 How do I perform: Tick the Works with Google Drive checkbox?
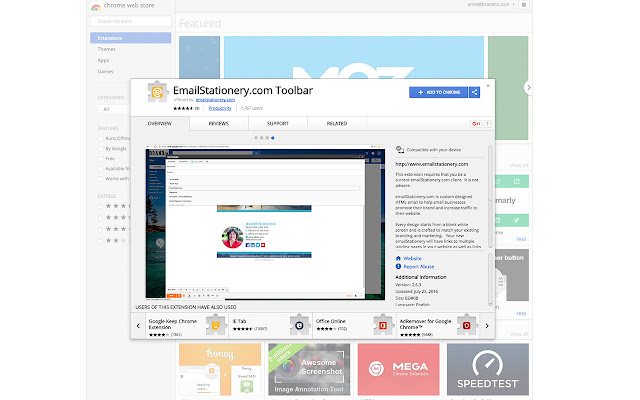point(100,179)
